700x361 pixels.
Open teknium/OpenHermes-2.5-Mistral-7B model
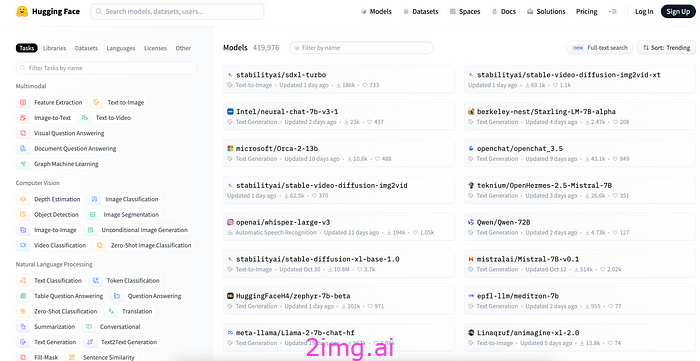[x=579, y=190]
